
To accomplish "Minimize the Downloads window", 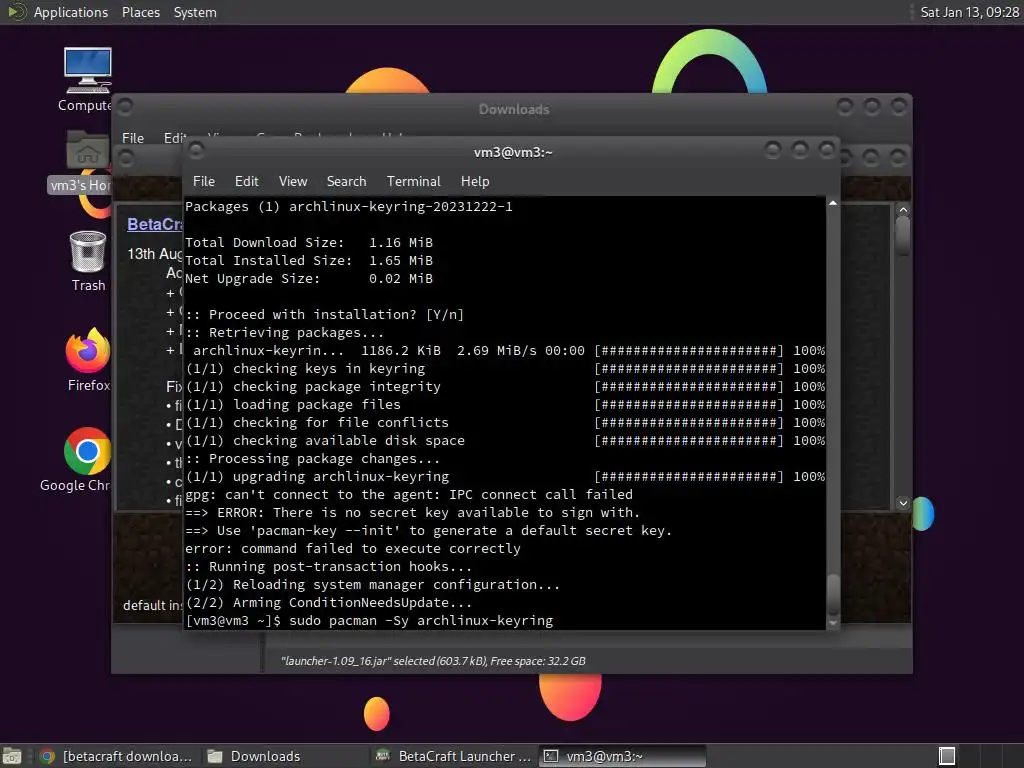I will click(x=844, y=106).
